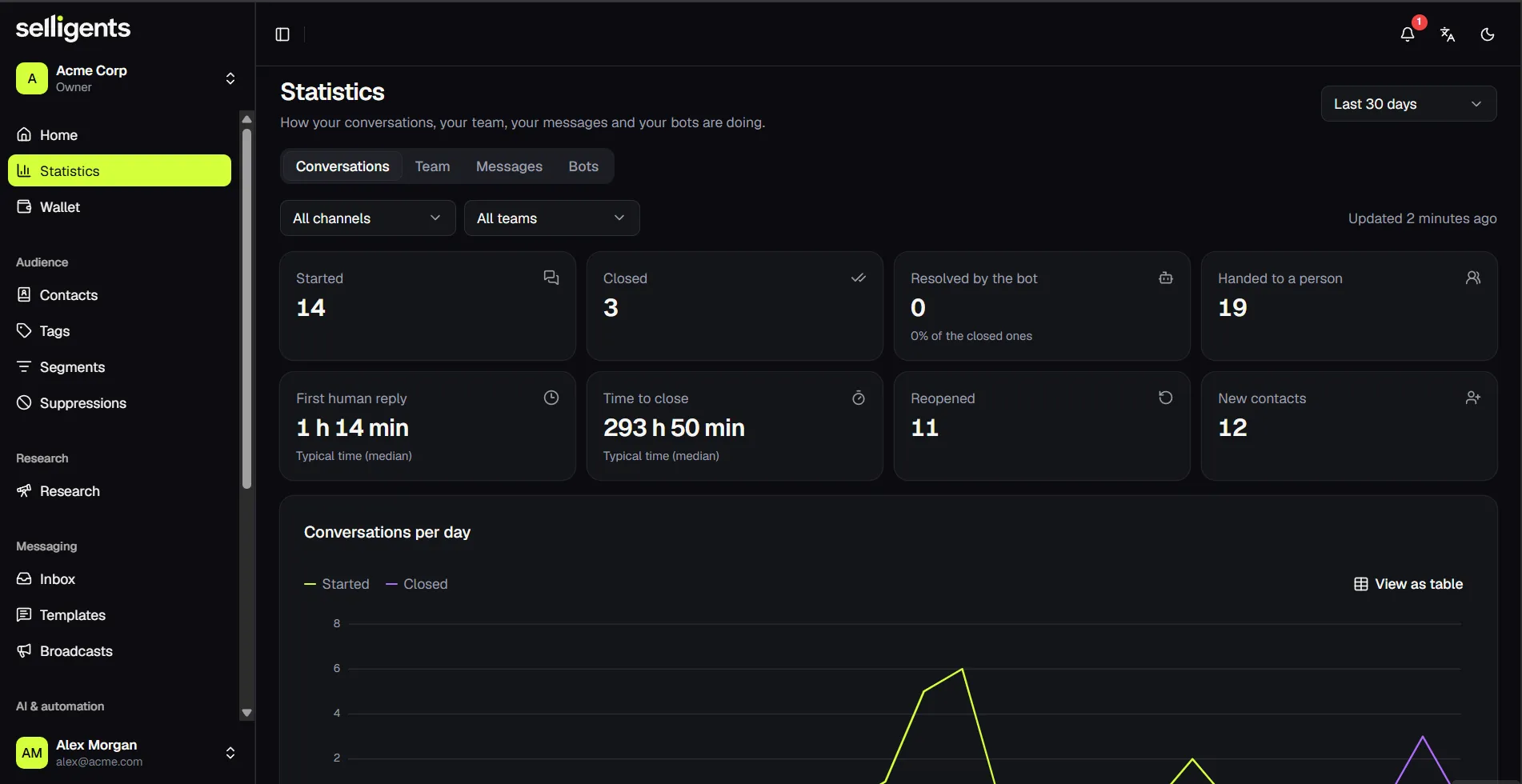Switch to the Bots tab

(x=583, y=166)
